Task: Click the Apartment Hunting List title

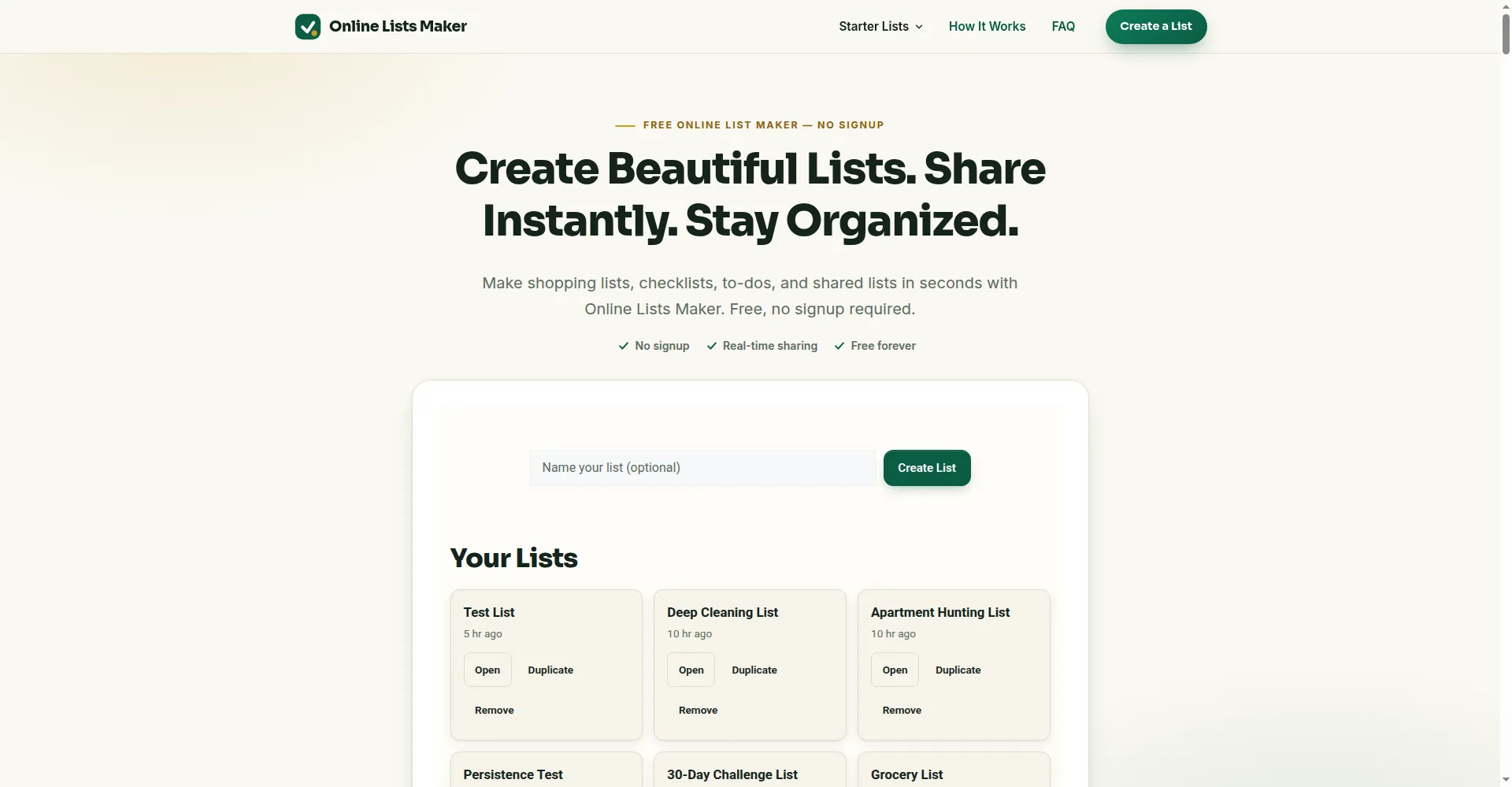Action: tap(940, 612)
